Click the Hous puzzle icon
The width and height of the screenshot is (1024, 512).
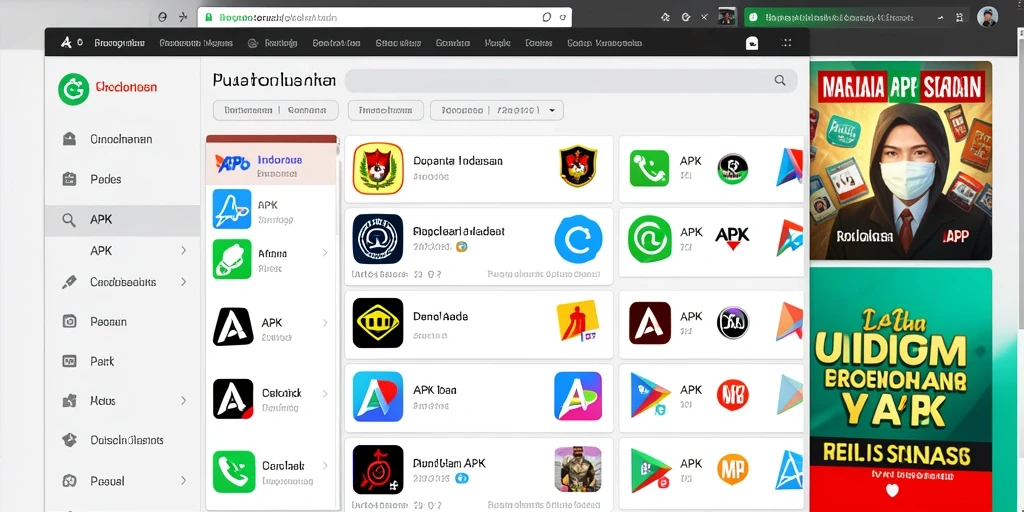click(x=69, y=400)
